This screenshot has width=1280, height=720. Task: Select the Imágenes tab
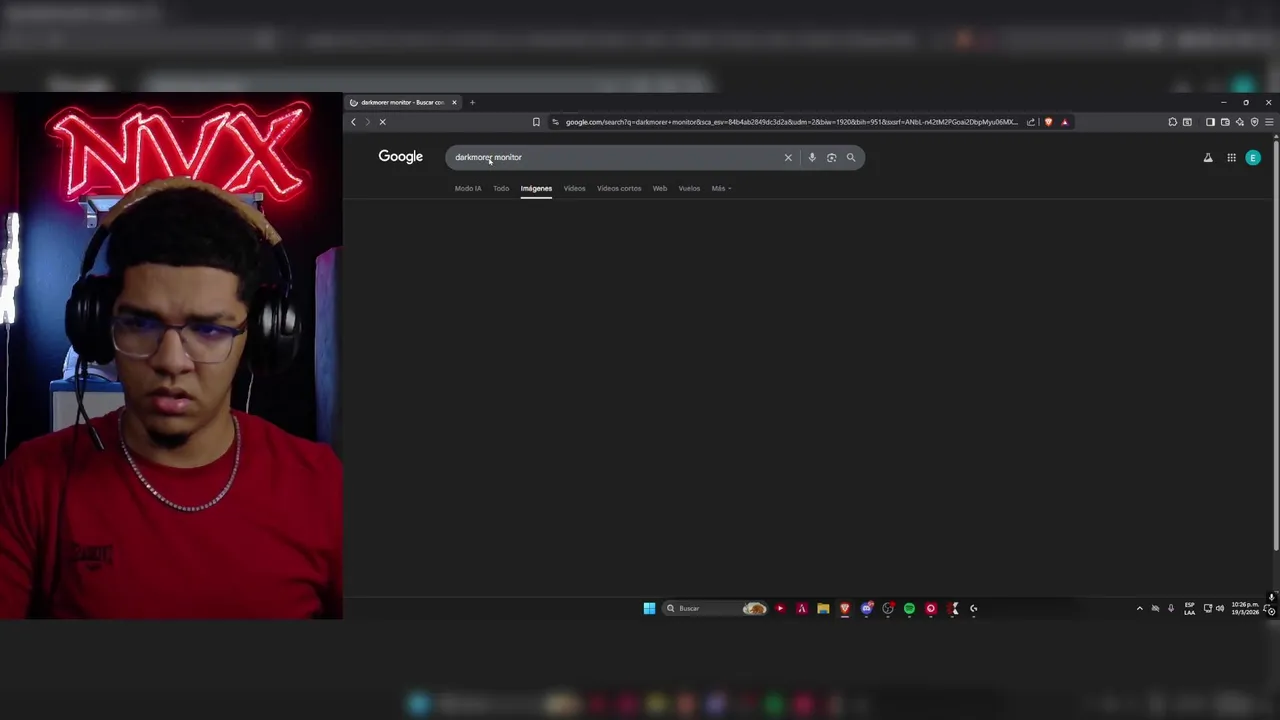tap(536, 188)
